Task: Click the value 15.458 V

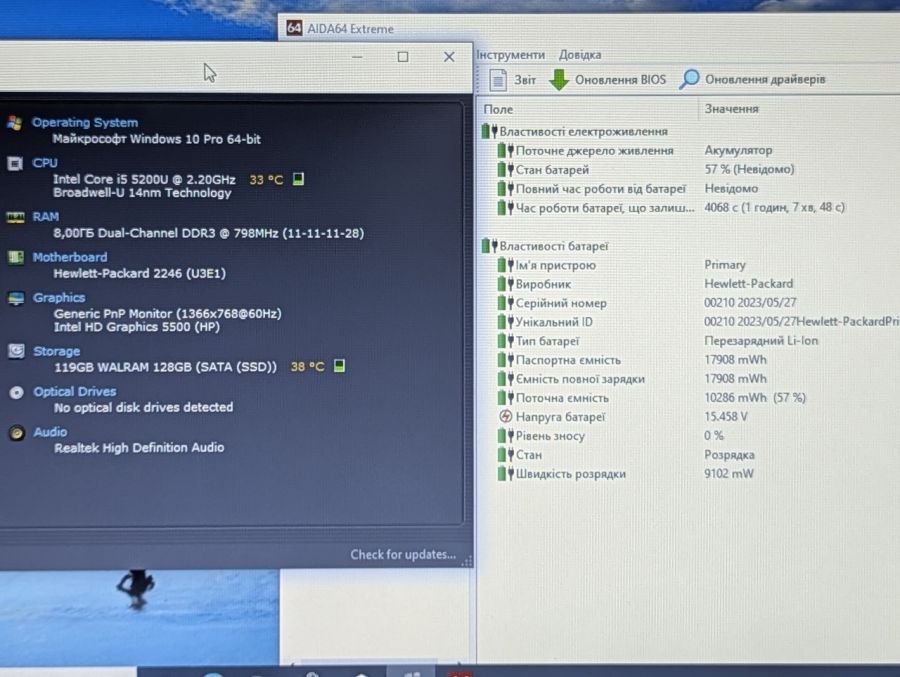Action: coord(726,416)
